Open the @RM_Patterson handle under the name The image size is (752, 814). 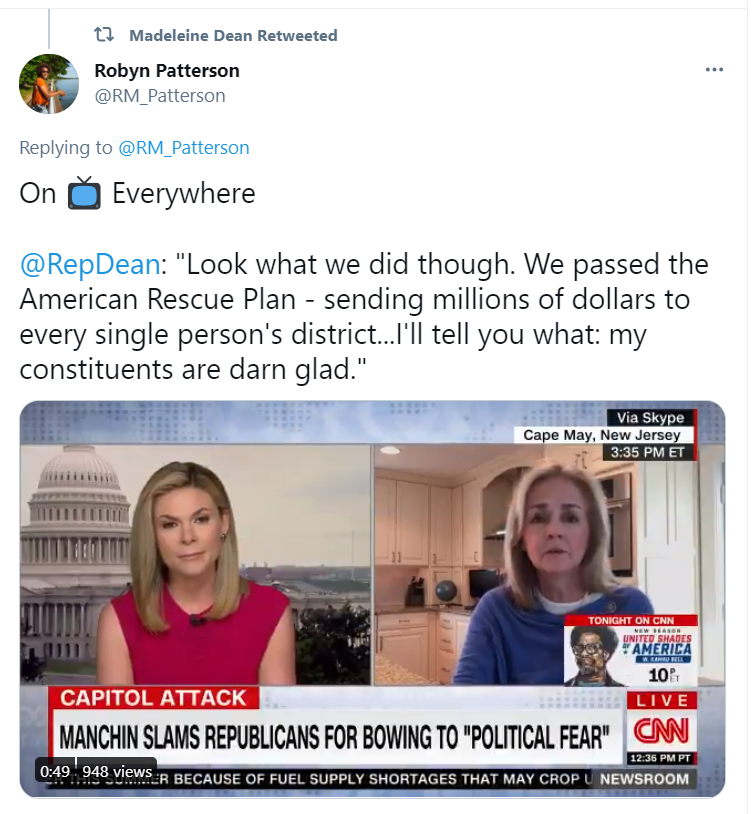pyautogui.click(x=160, y=96)
